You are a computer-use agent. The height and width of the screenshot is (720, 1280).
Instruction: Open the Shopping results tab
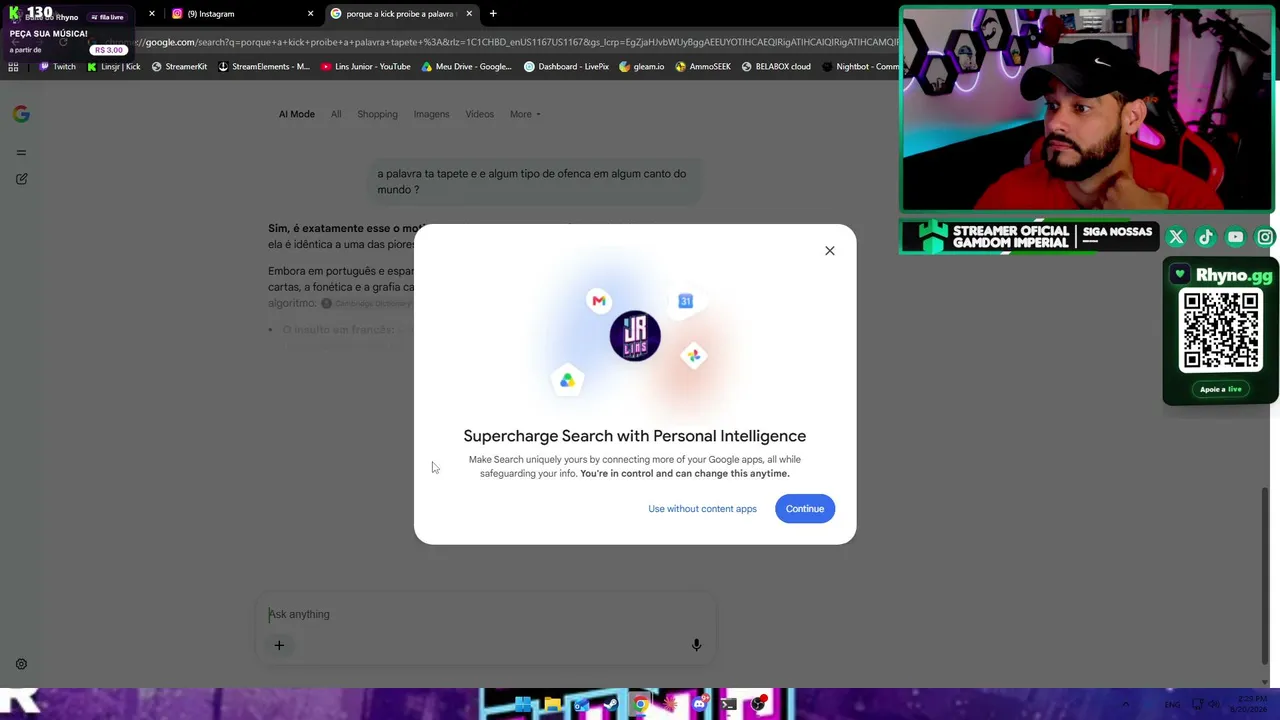pyautogui.click(x=377, y=114)
